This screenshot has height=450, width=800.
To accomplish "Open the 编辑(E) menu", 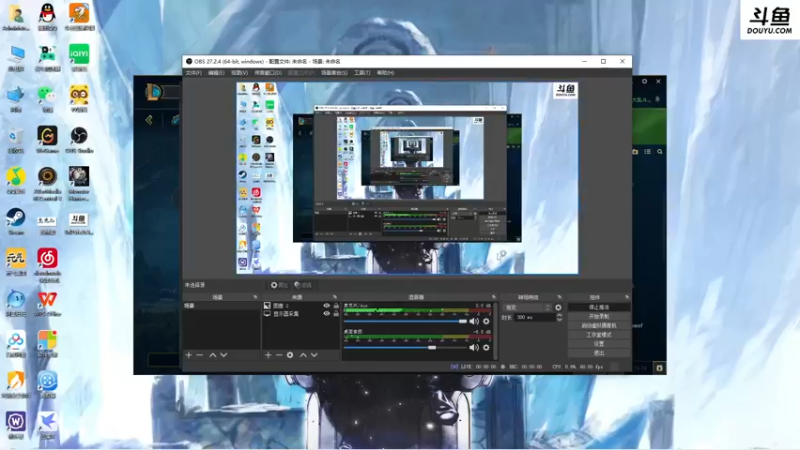I will pyautogui.click(x=216, y=73).
